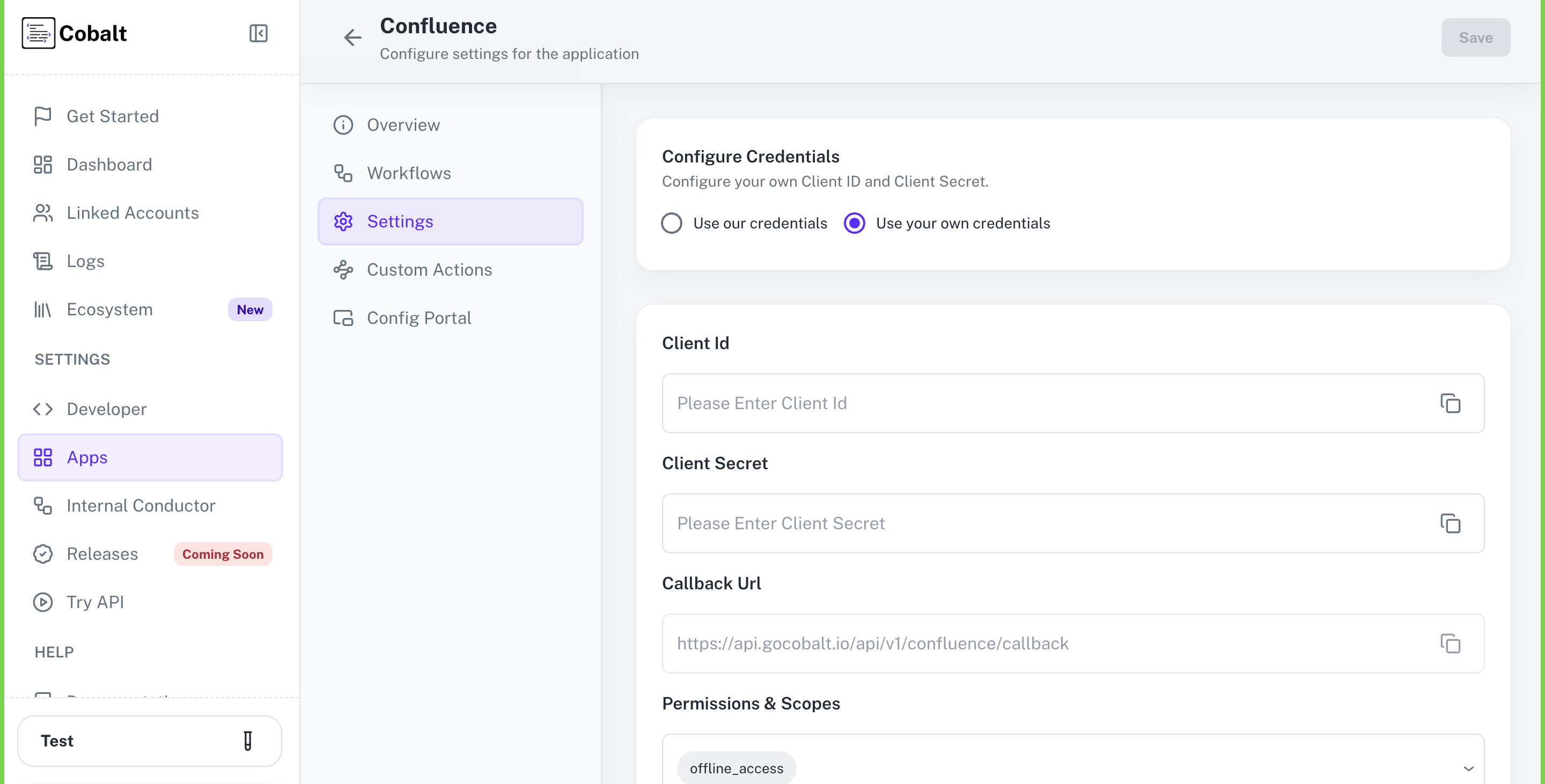Screen dimensions: 1545x784
Task: Select the Use our credentials option
Action: click(x=672, y=223)
